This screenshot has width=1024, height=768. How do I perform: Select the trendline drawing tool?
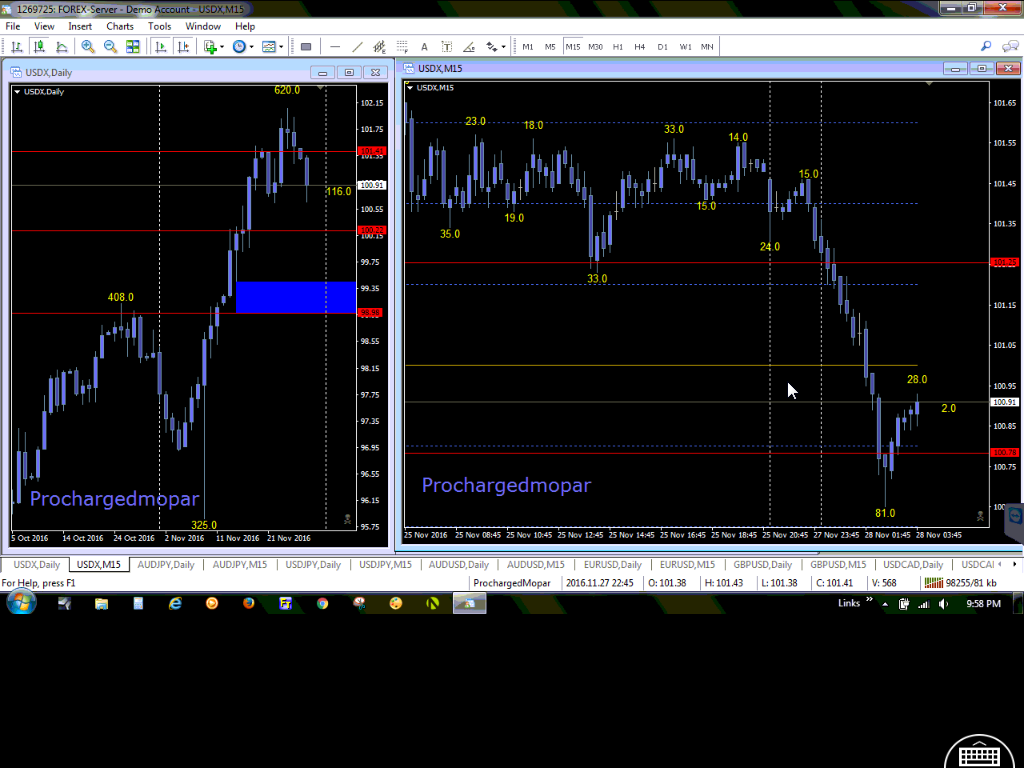coord(358,47)
